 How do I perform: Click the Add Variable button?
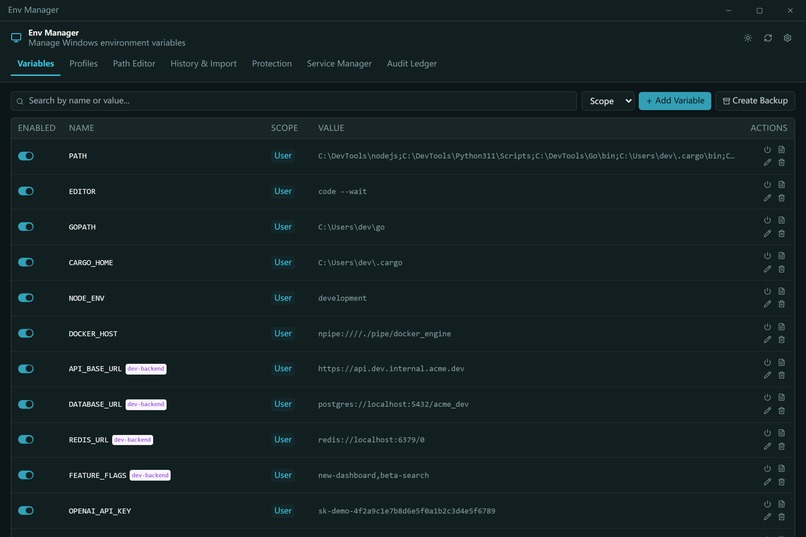click(675, 101)
